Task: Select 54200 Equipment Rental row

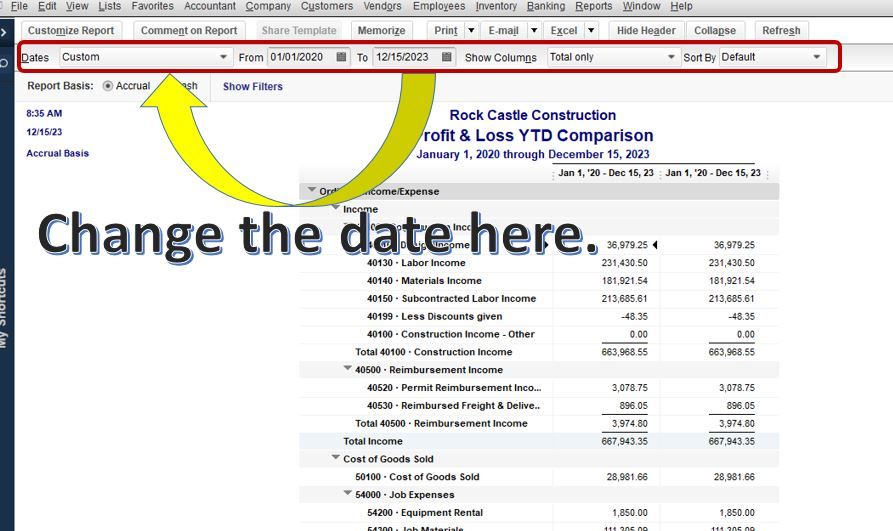Action: [539, 513]
